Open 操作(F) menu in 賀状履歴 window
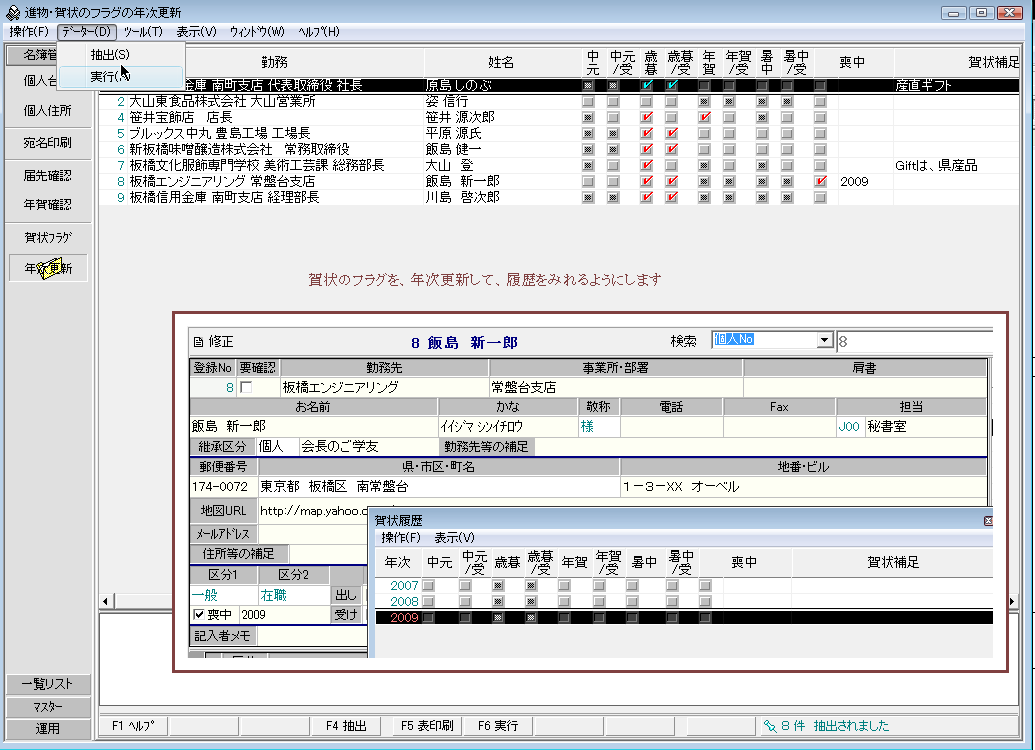This screenshot has height=750, width=1035. (401, 537)
